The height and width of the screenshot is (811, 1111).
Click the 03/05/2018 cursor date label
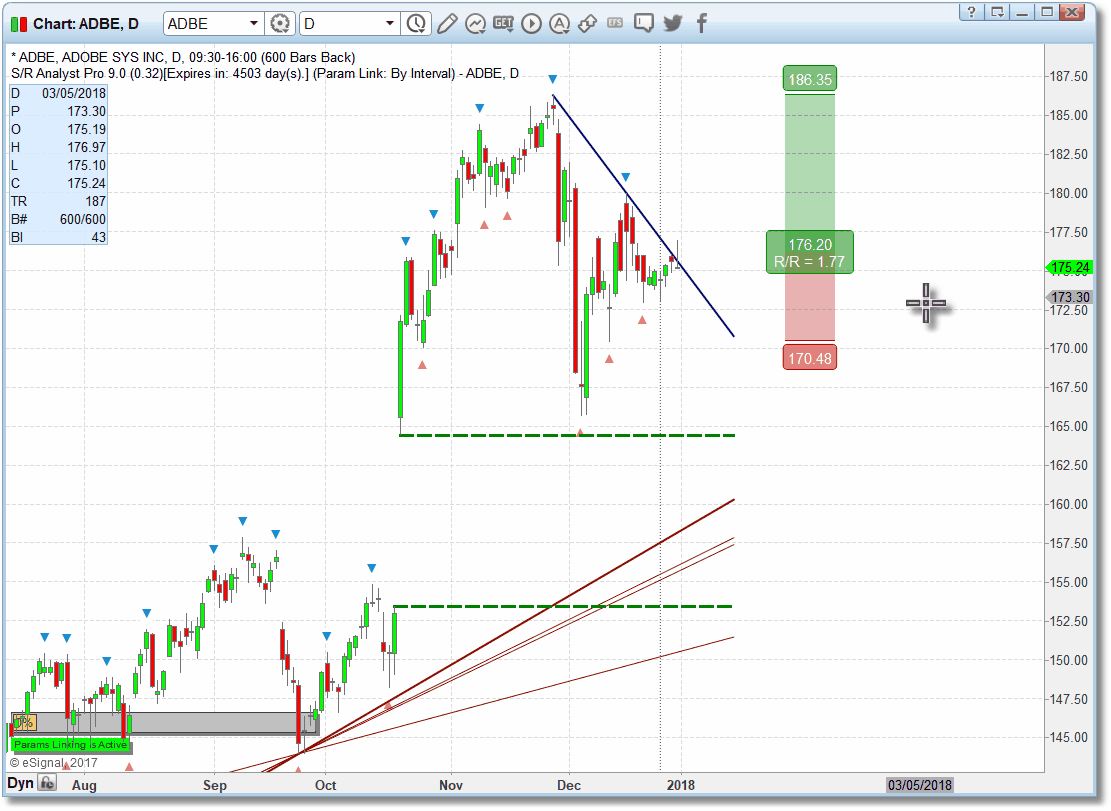pyautogui.click(x=920, y=785)
